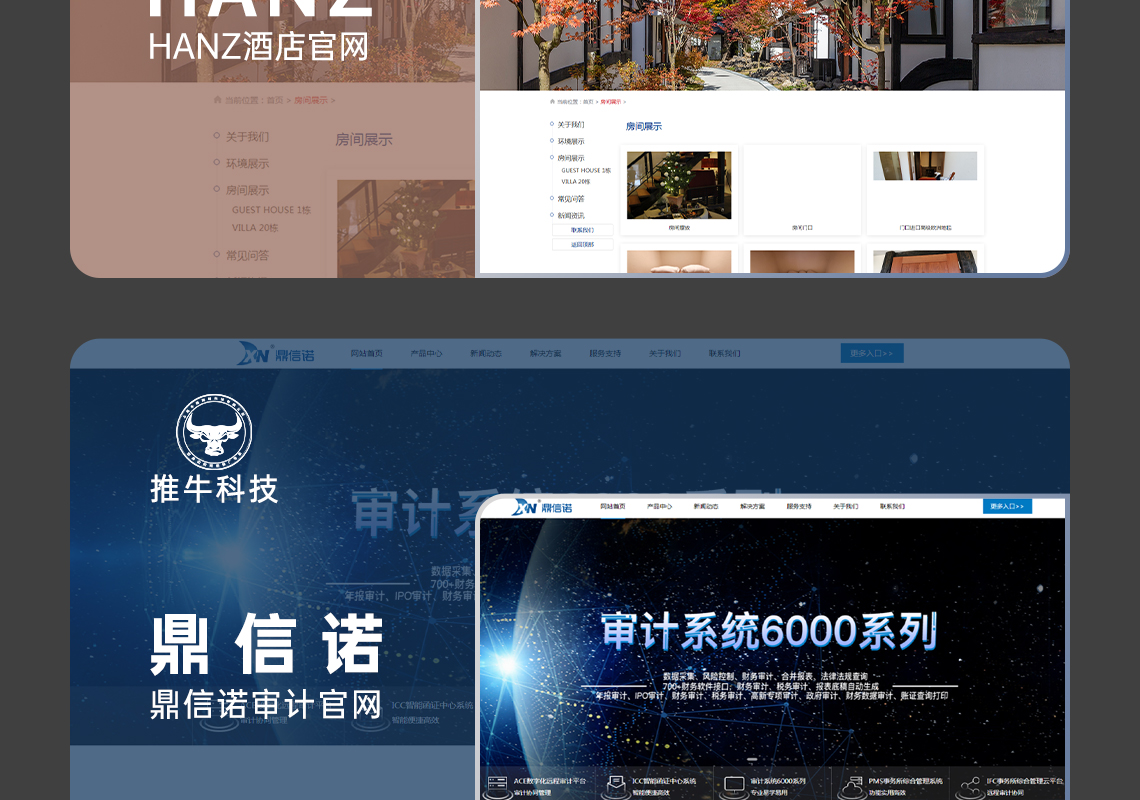1140x800 pixels.
Task: Select 关于我们 in the white hotel page sidebar
Action: coord(571,124)
